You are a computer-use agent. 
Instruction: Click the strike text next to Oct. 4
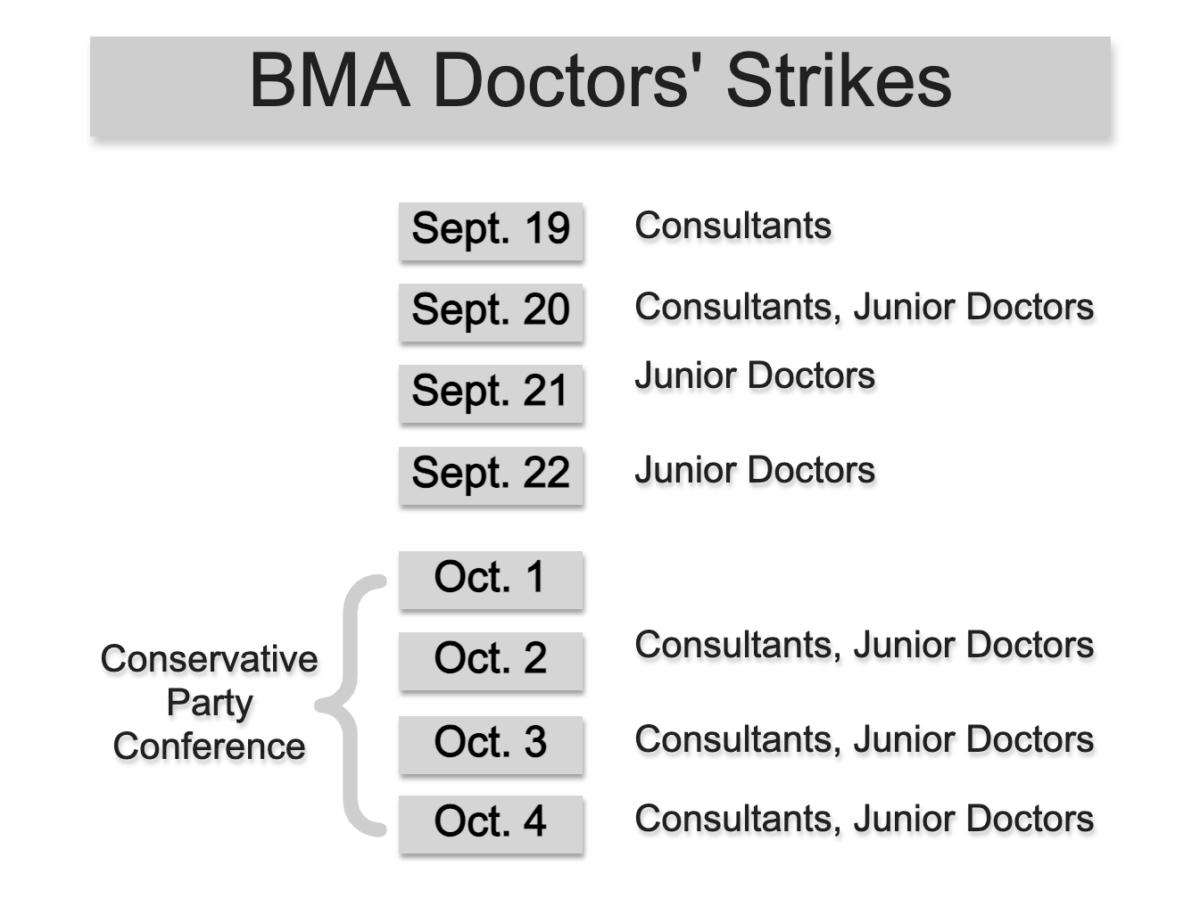[864, 819]
